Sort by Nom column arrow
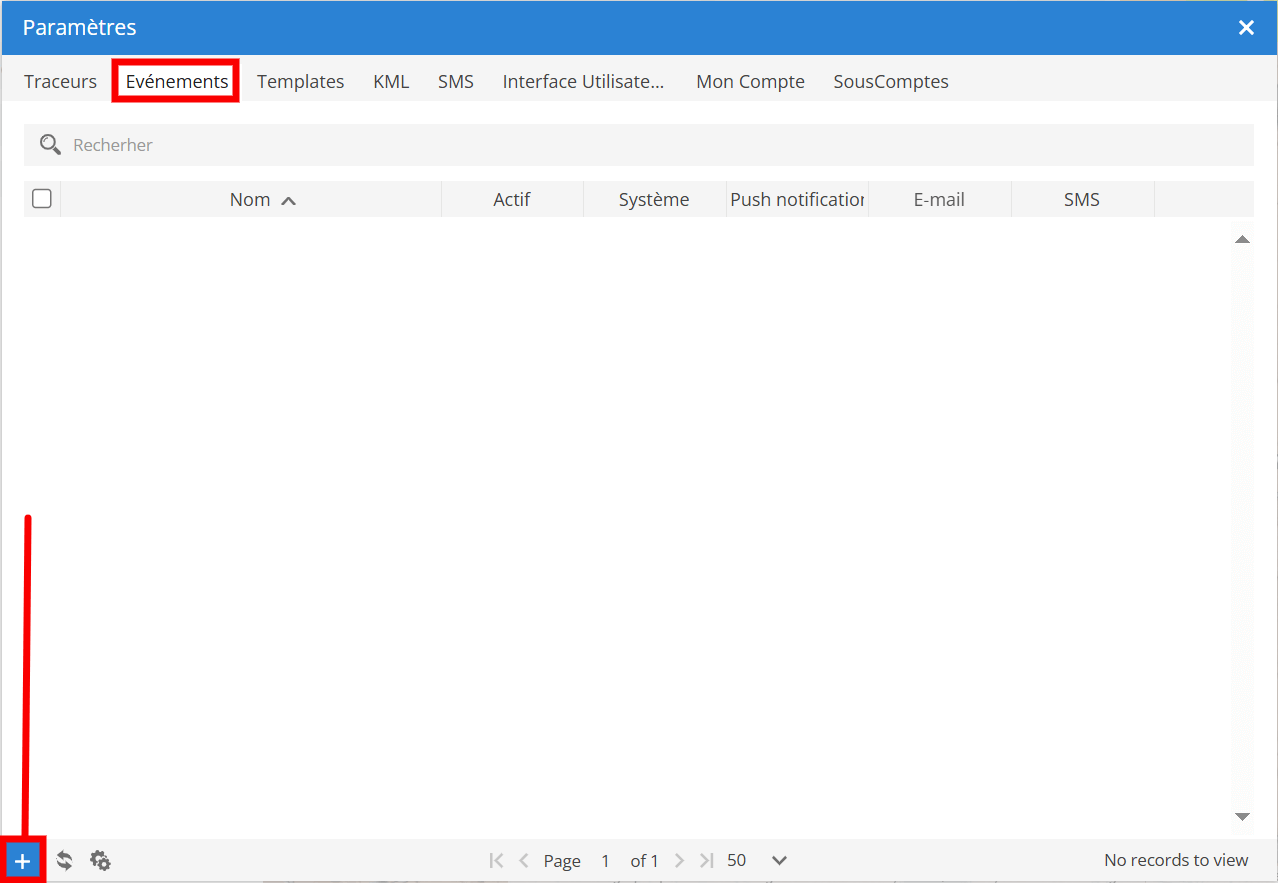Viewport: 1278px width, 883px height. (289, 201)
